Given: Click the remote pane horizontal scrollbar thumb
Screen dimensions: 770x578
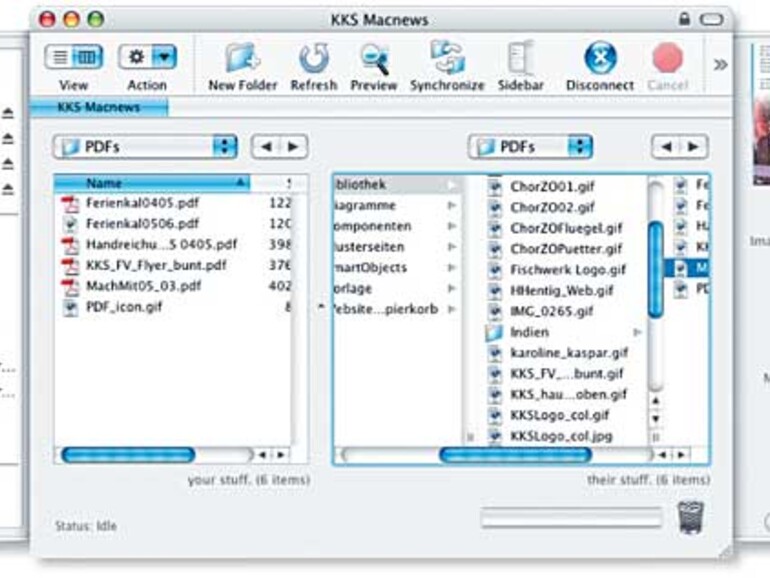Looking at the screenshot, I should 516,455.
